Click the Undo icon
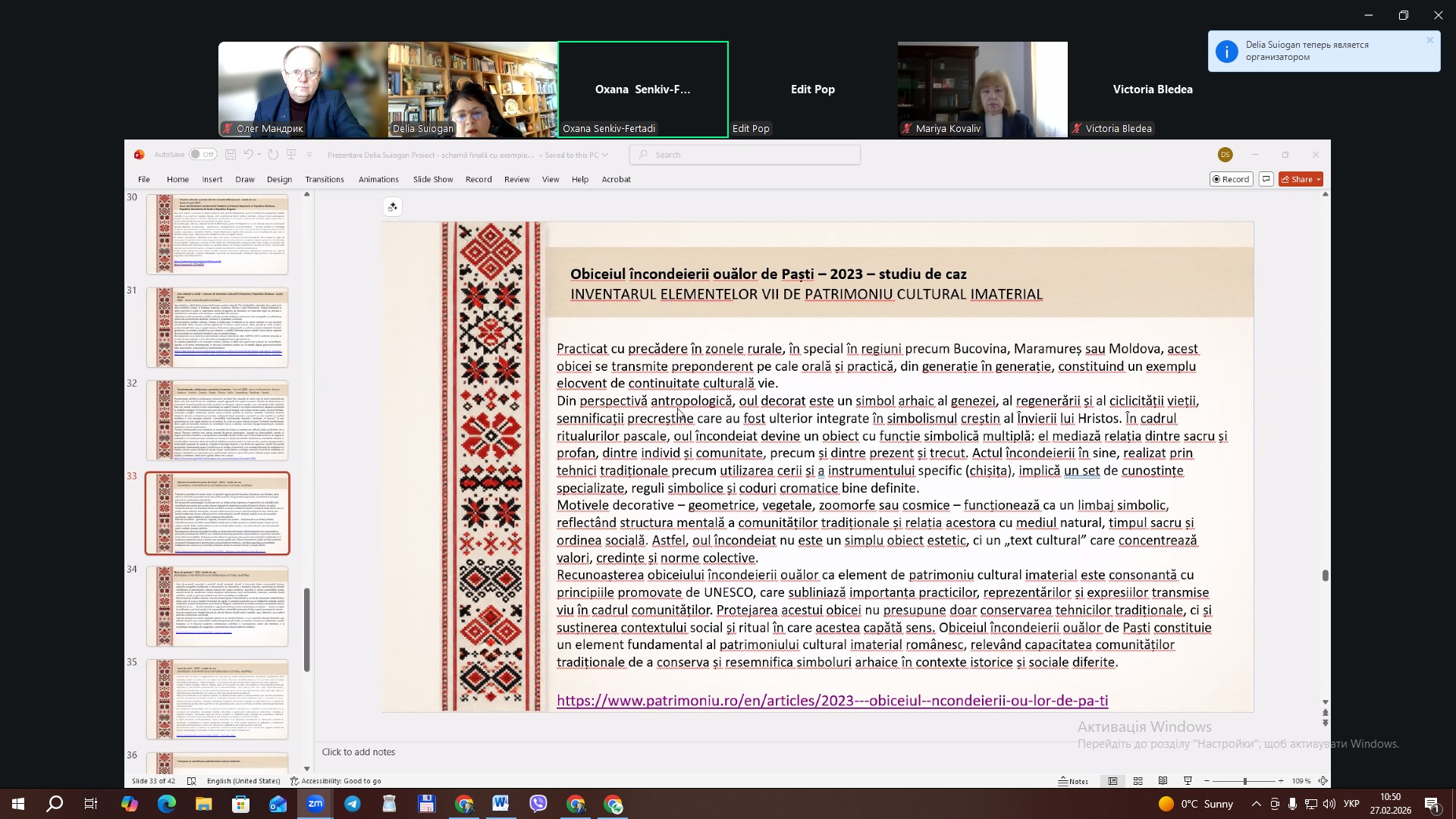This screenshot has width=1456, height=819. [x=249, y=154]
